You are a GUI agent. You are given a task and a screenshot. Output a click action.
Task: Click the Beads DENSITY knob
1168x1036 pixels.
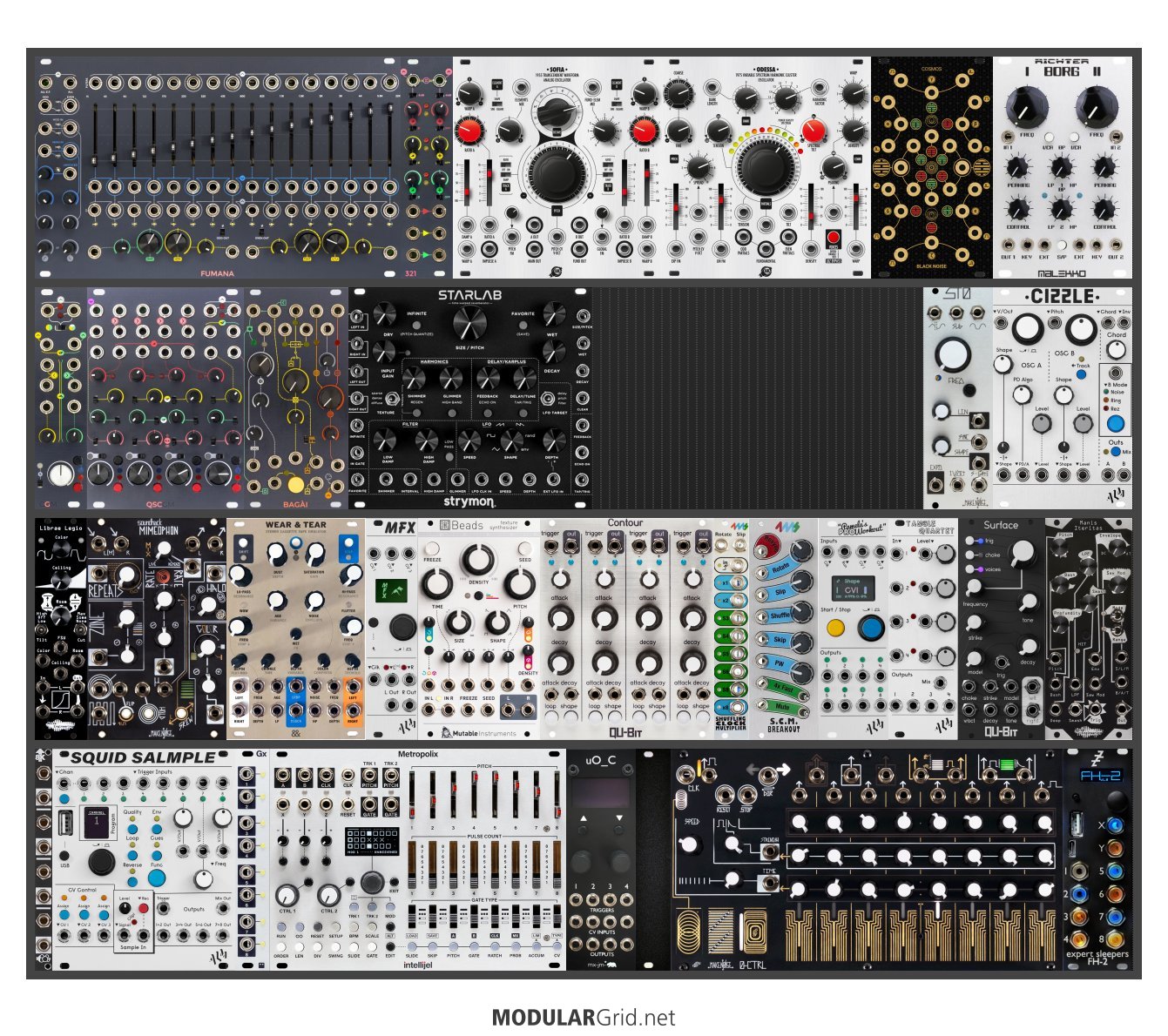point(478,559)
